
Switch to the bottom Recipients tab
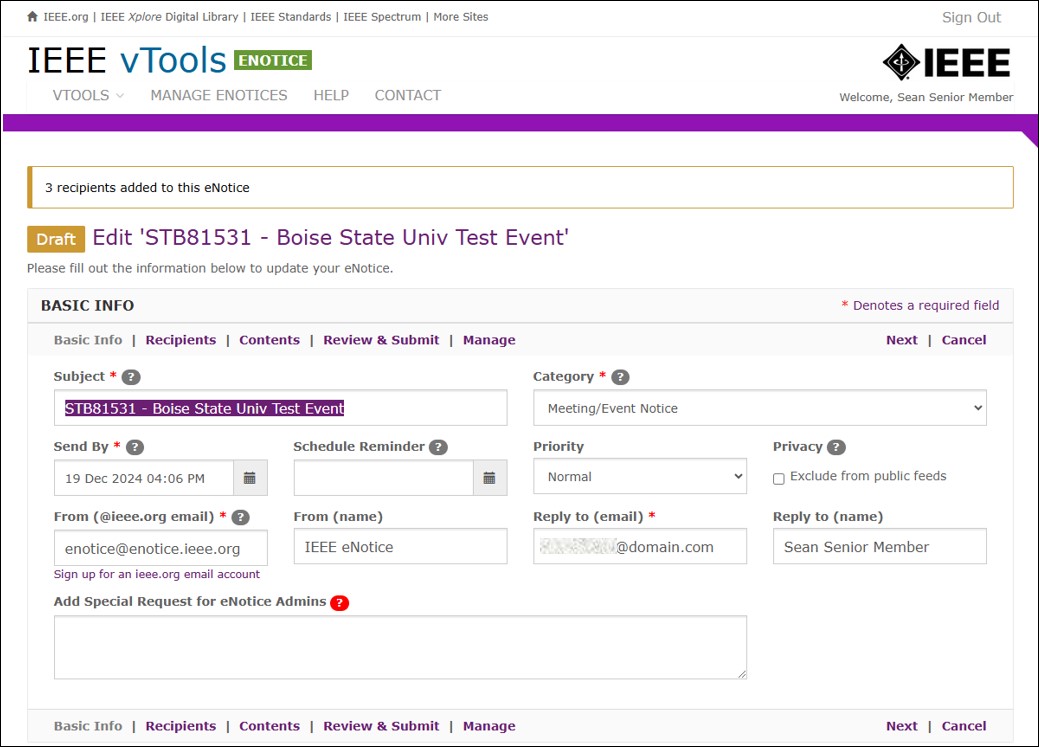coord(181,726)
